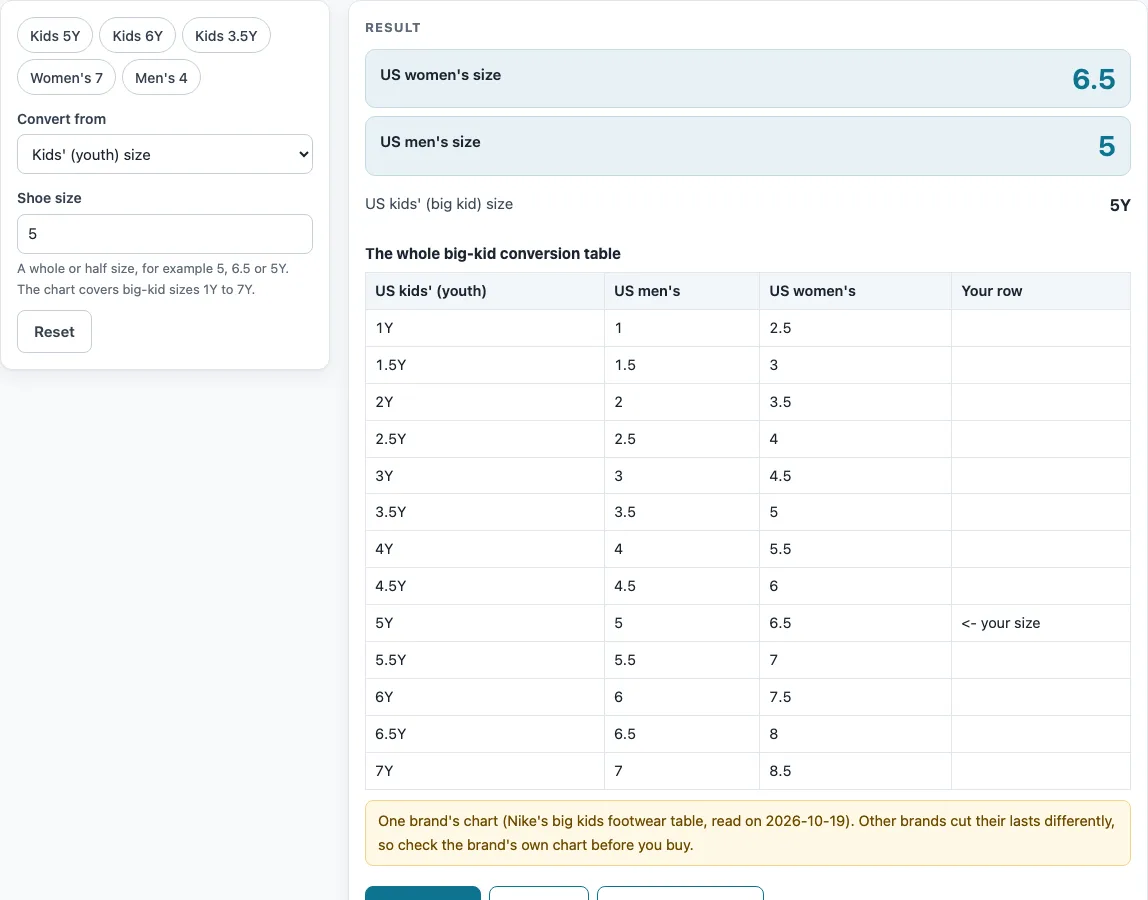Select the 4.5Y cell in the table
The image size is (1148, 900).
[x=485, y=586]
